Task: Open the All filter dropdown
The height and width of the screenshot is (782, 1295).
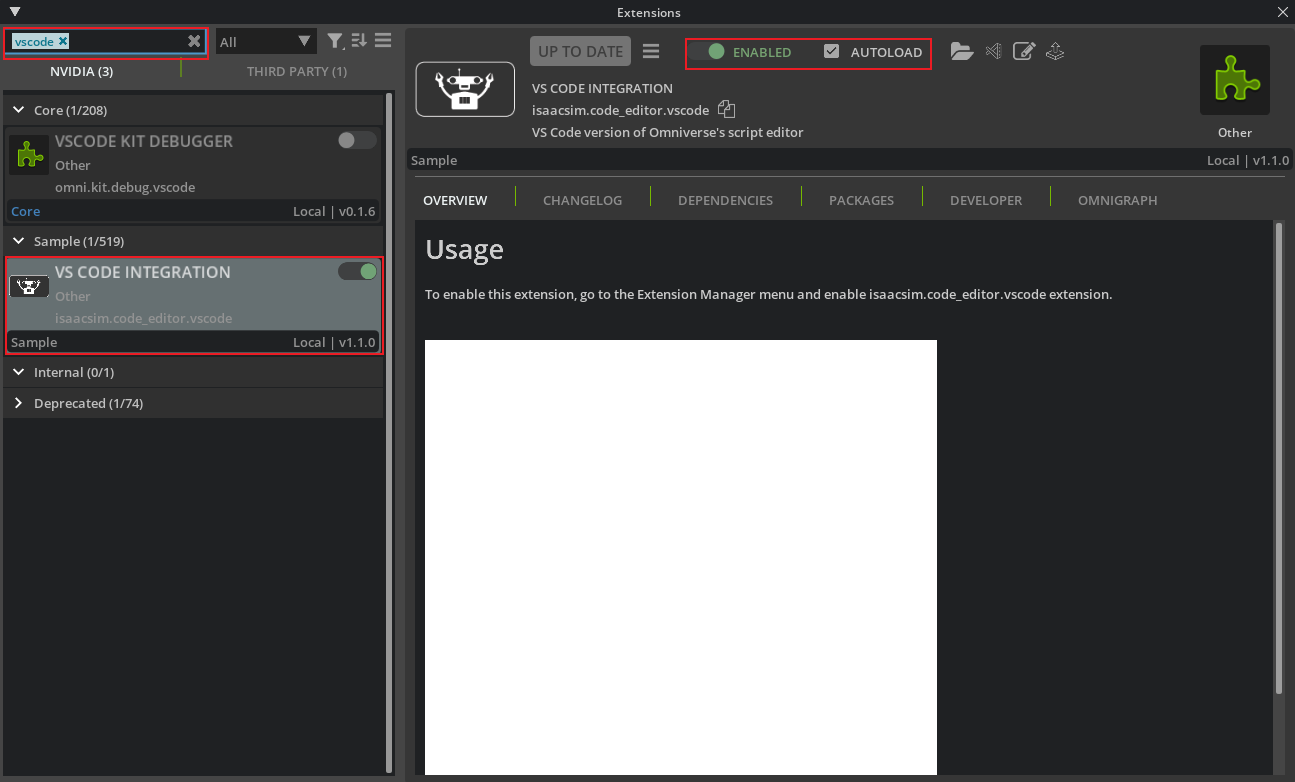Action: click(266, 41)
